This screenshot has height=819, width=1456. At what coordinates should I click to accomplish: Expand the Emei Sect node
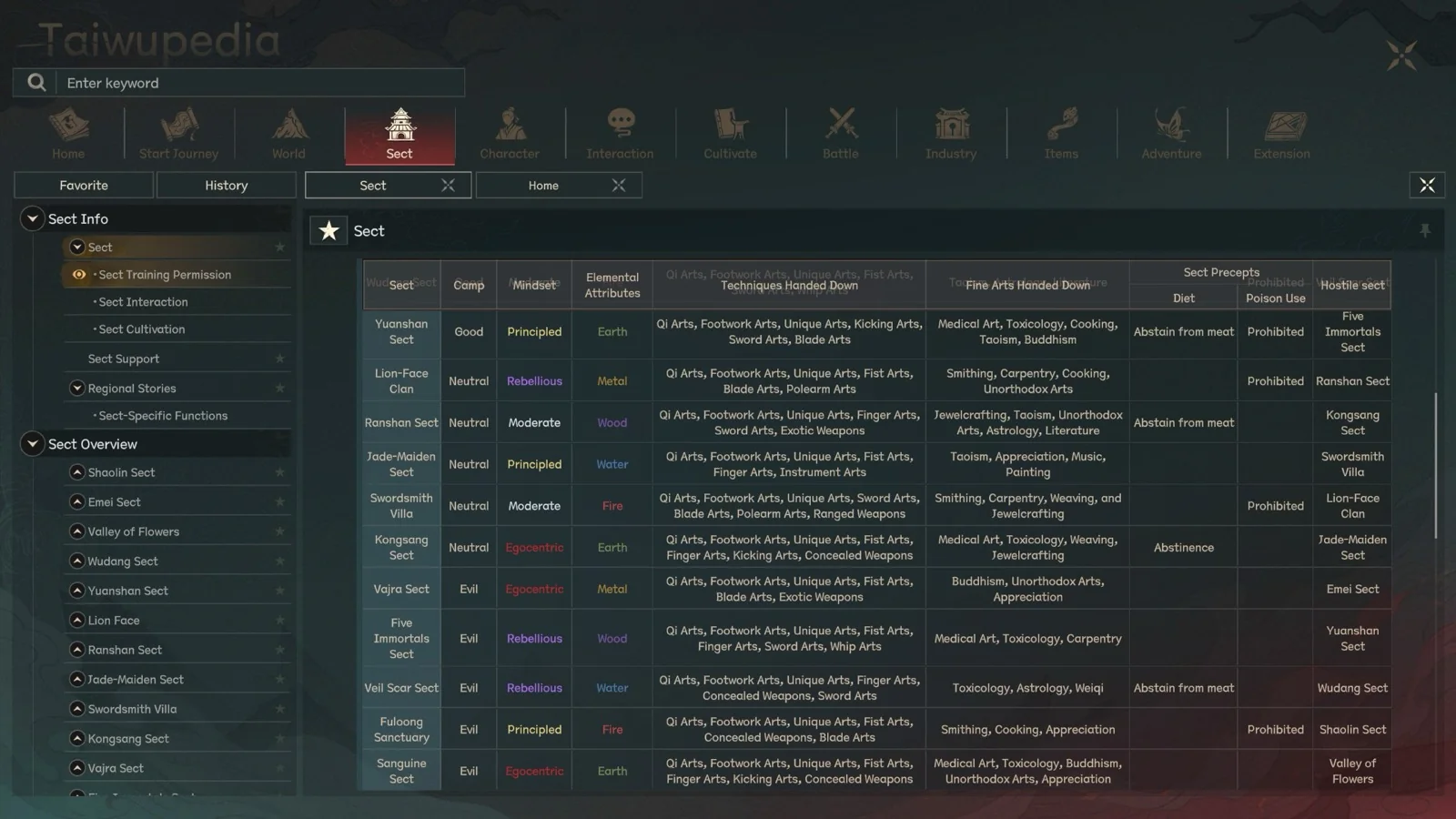pos(77,501)
